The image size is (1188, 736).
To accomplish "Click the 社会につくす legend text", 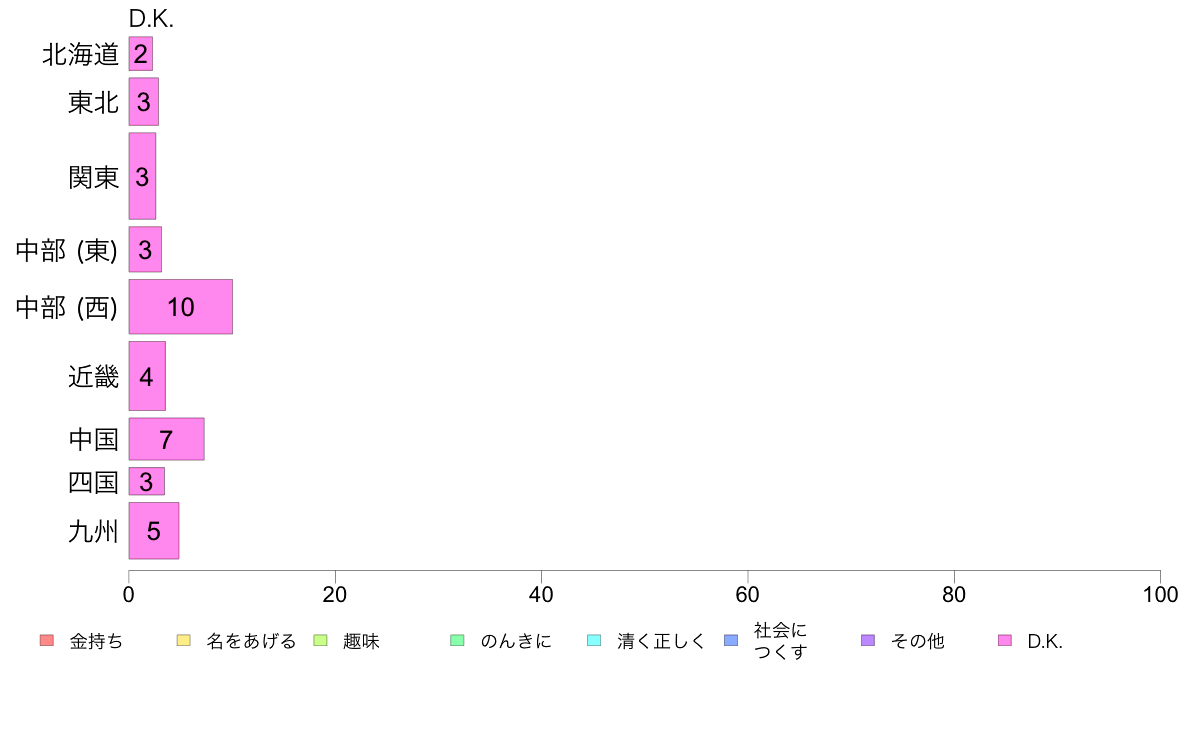I will [780, 640].
